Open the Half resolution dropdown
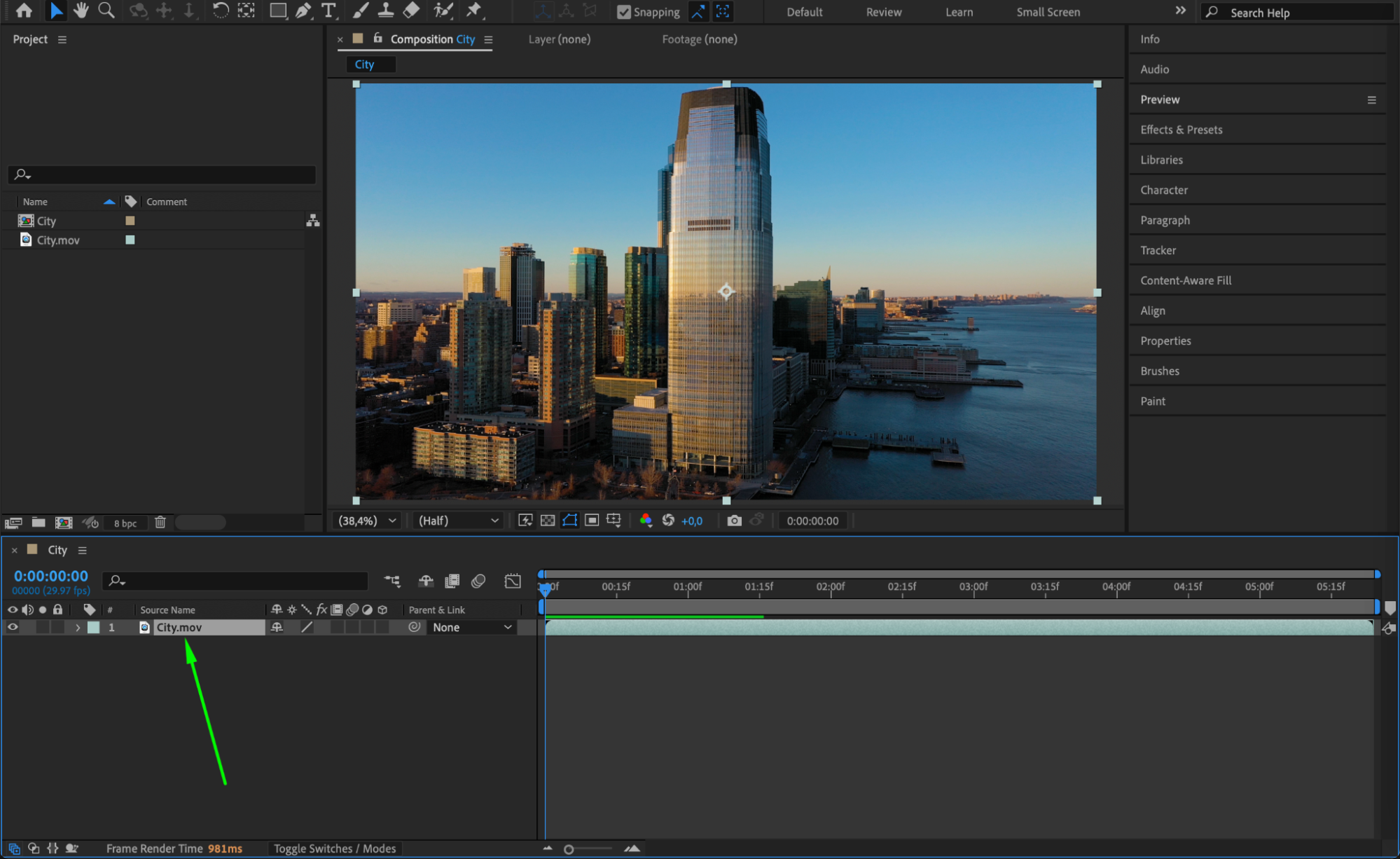This screenshot has width=1400, height=859. pyautogui.click(x=458, y=521)
